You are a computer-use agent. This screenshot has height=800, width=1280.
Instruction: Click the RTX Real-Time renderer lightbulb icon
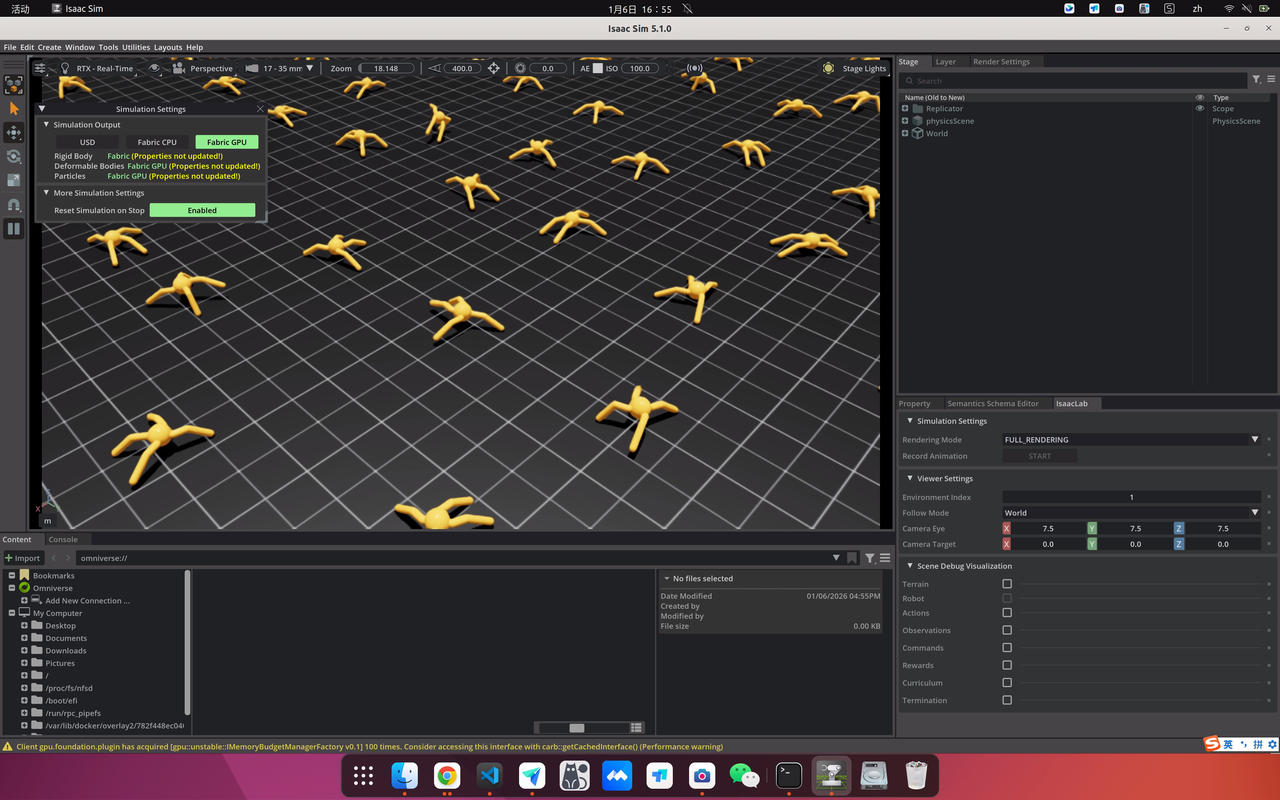(x=66, y=68)
